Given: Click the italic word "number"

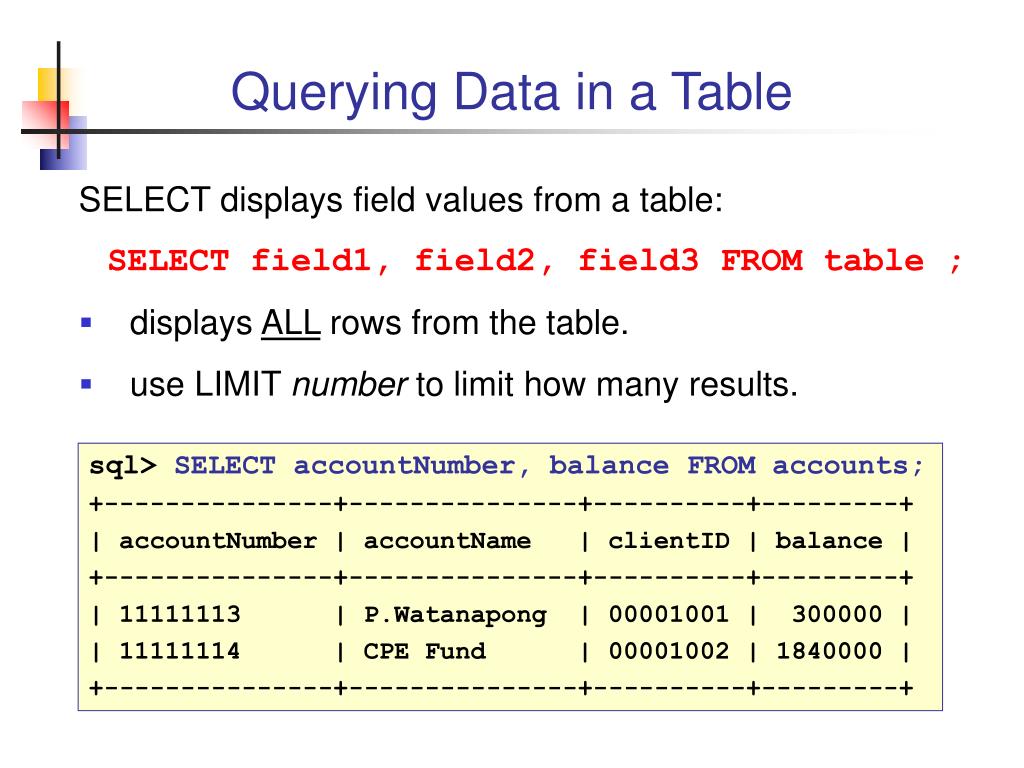Looking at the screenshot, I should tap(349, 385).
